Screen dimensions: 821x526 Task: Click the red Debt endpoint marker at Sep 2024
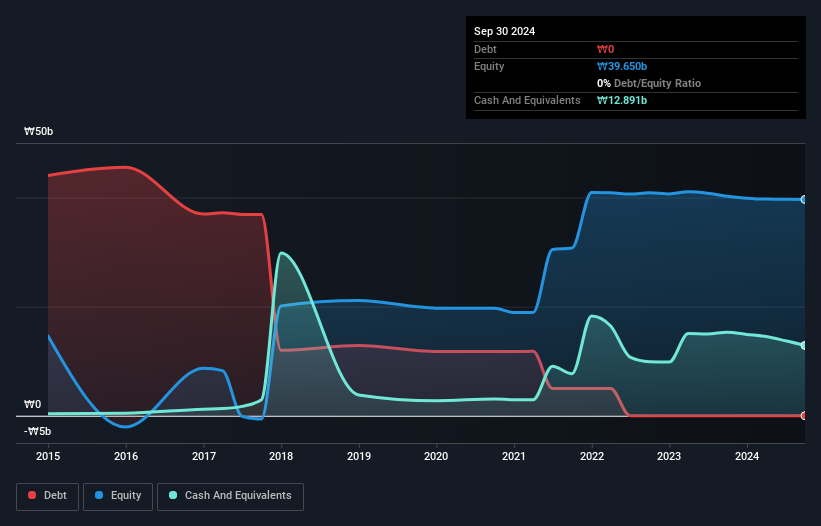[804, 416]
